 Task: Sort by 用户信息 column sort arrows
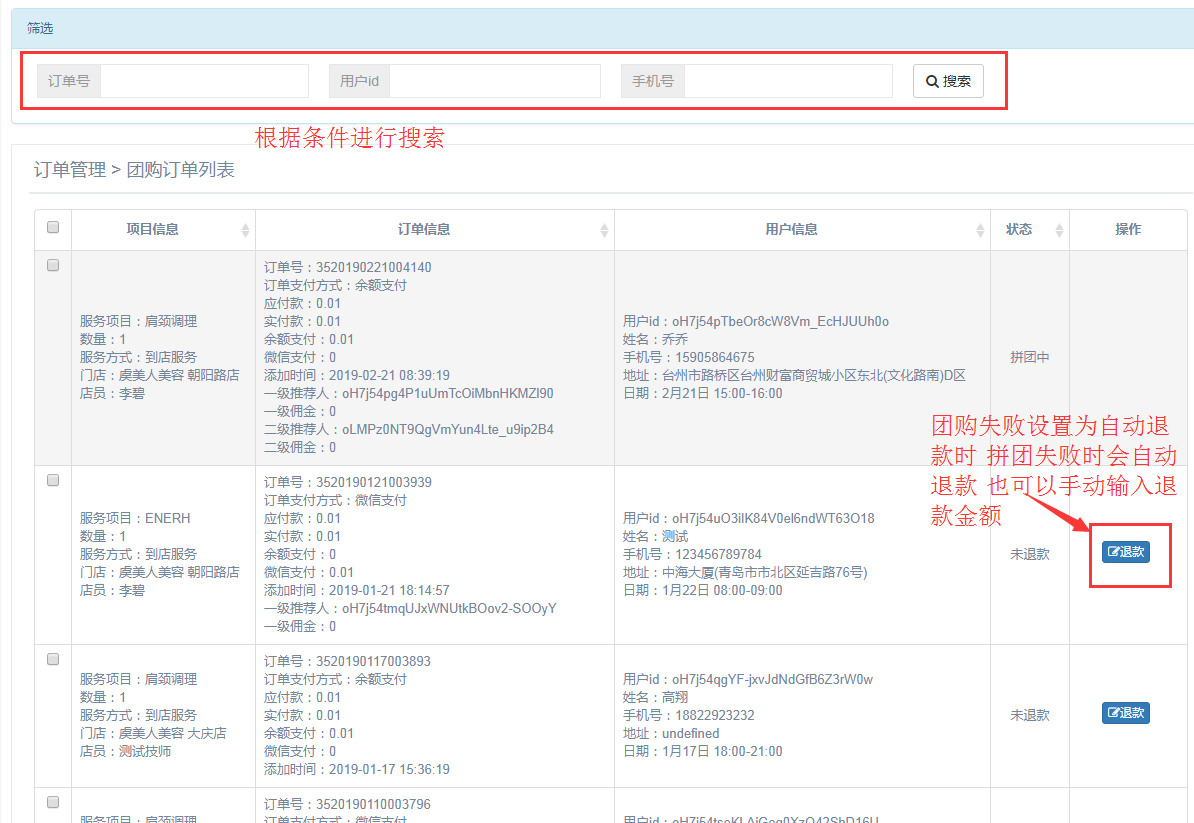tap(980, 230)
